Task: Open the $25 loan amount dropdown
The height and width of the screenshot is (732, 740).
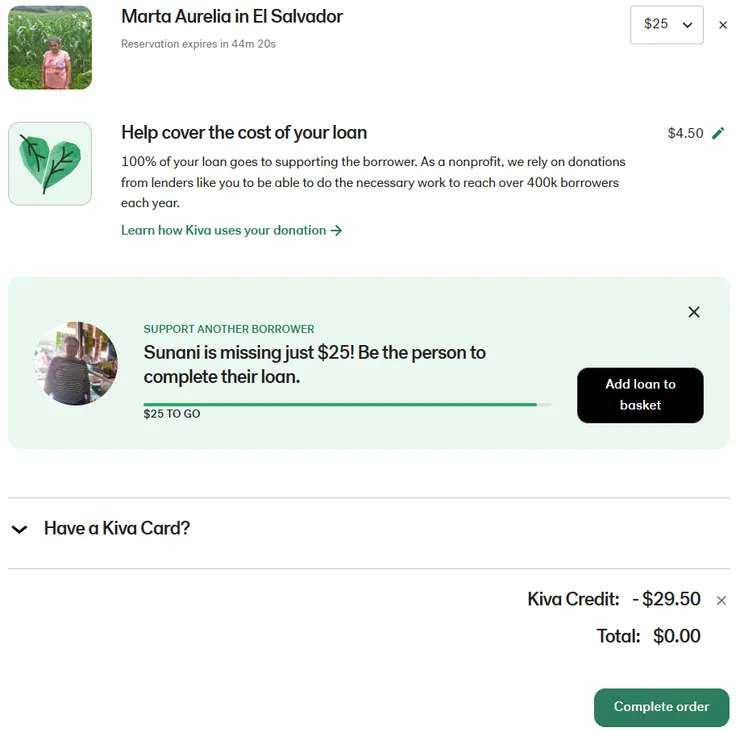Action: pos(666,25)
